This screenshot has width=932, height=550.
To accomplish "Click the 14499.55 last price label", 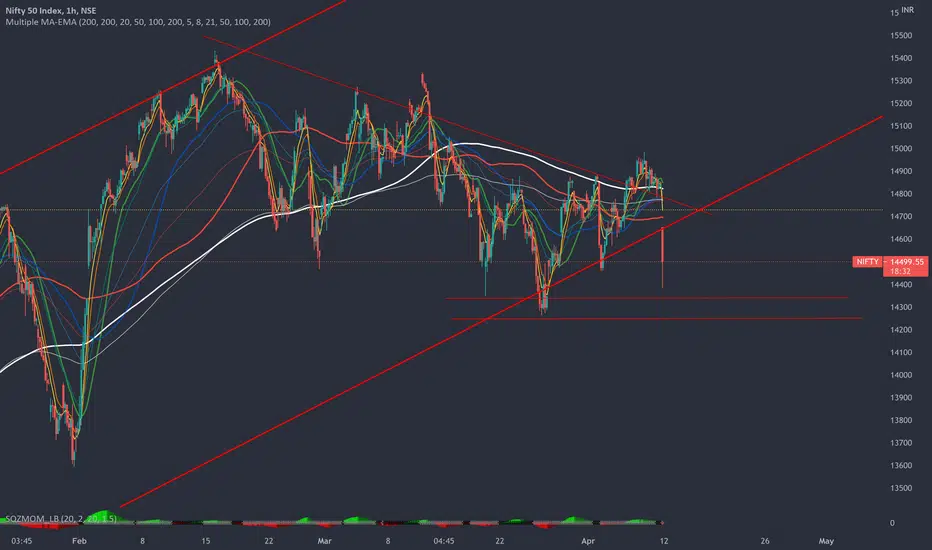I will [907, 262].
